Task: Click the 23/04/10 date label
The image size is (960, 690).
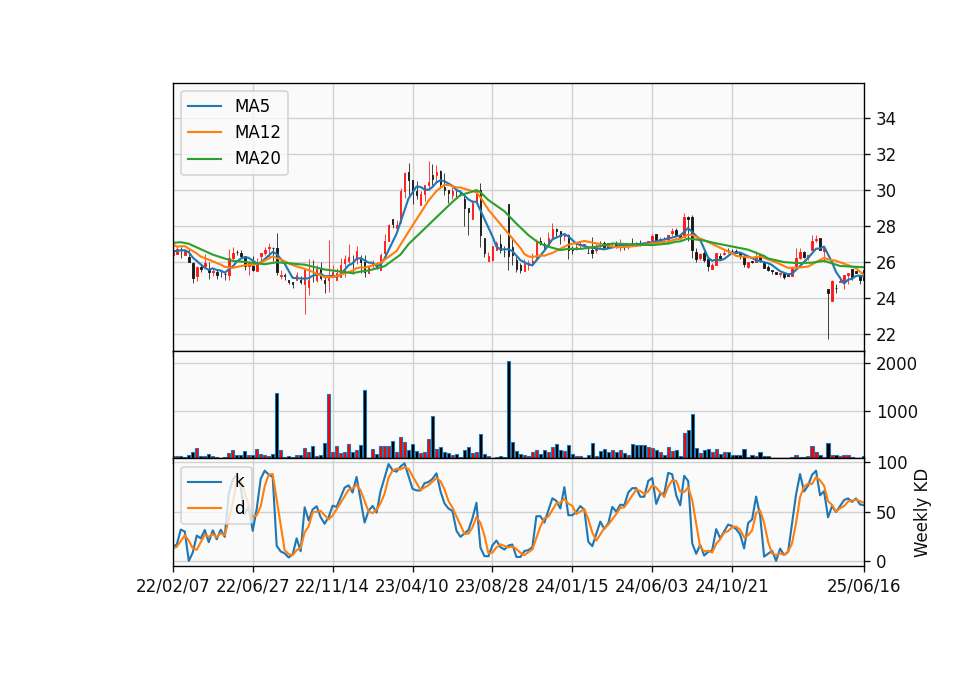Action: click(x=411, y=586)
